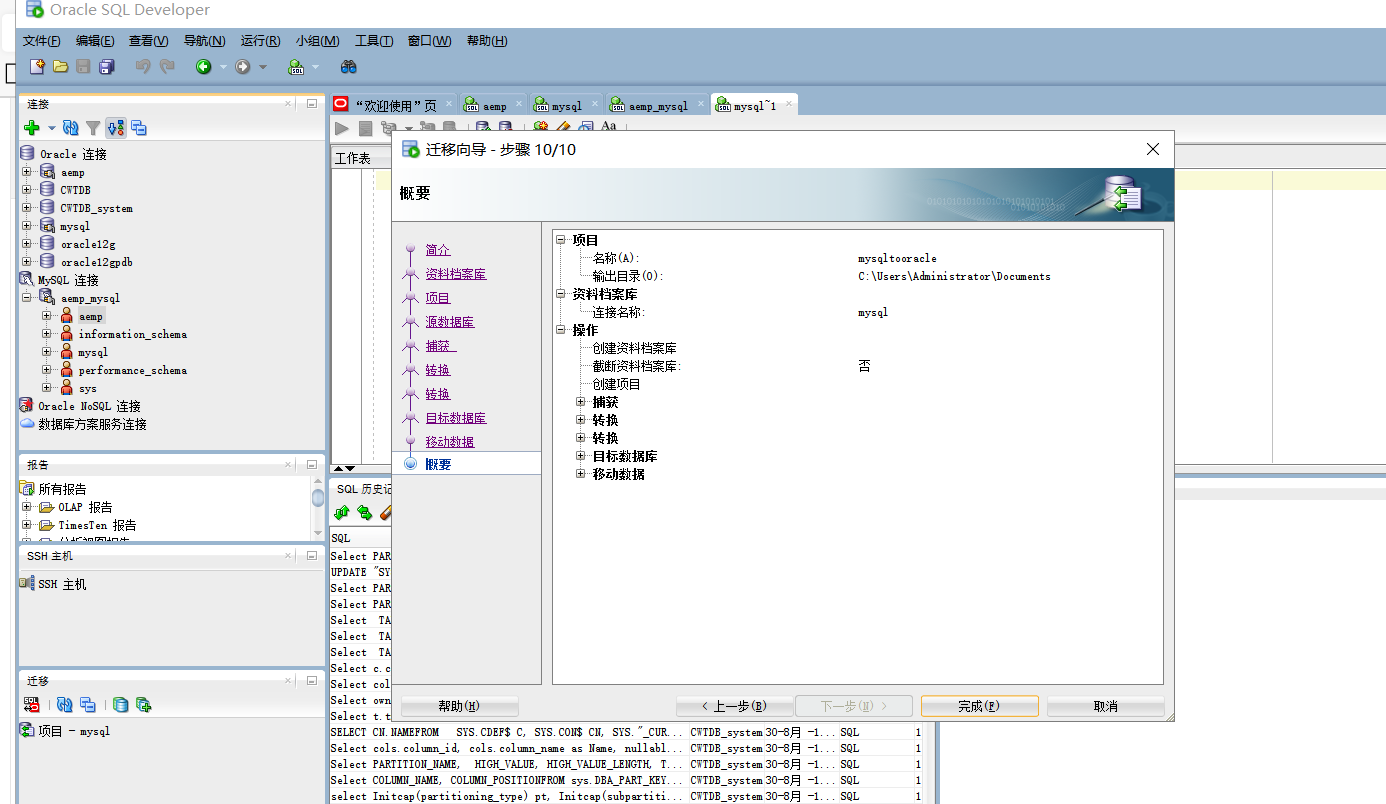
Task: Collapse all nodes icon in Connections panel
Action: (x=139, y=128)
